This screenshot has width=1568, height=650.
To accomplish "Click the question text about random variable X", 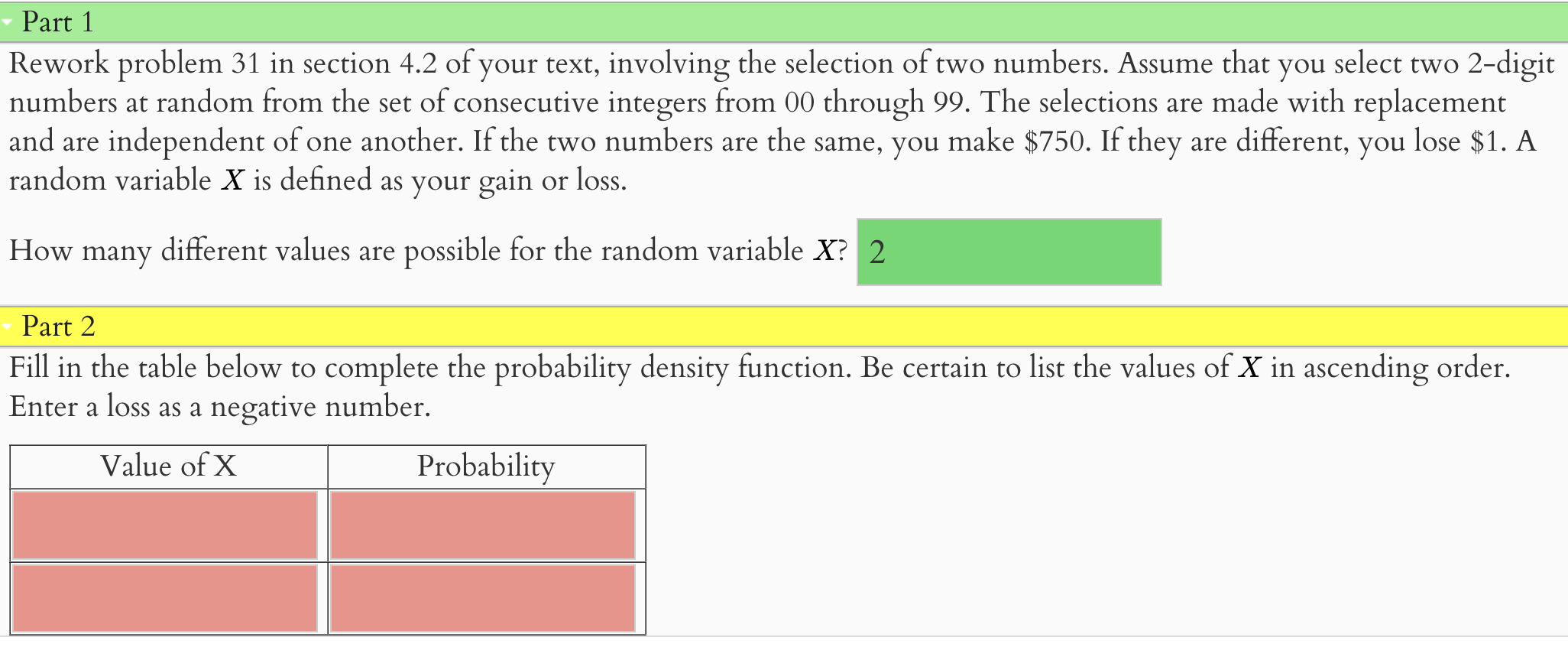I will (428, 251).
